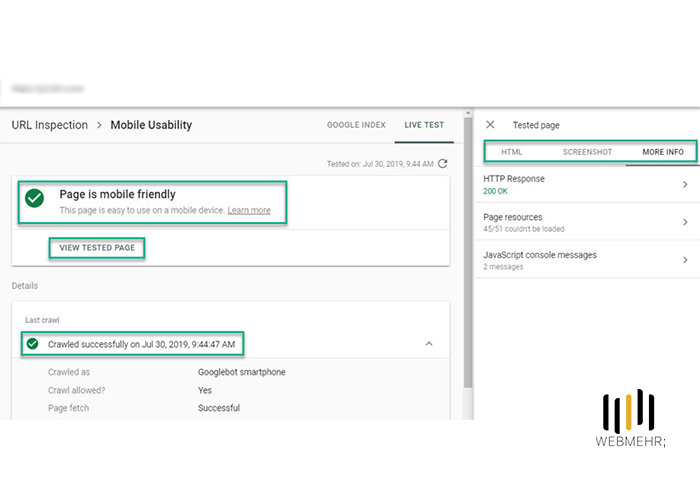This screenshot has height=500, width=700.
Task: Switch to the GOOGLE INDEX tab
Action: click(x=356, y=125)
